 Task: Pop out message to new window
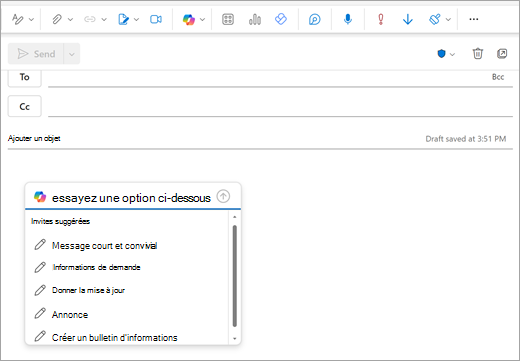pos(502,53)
